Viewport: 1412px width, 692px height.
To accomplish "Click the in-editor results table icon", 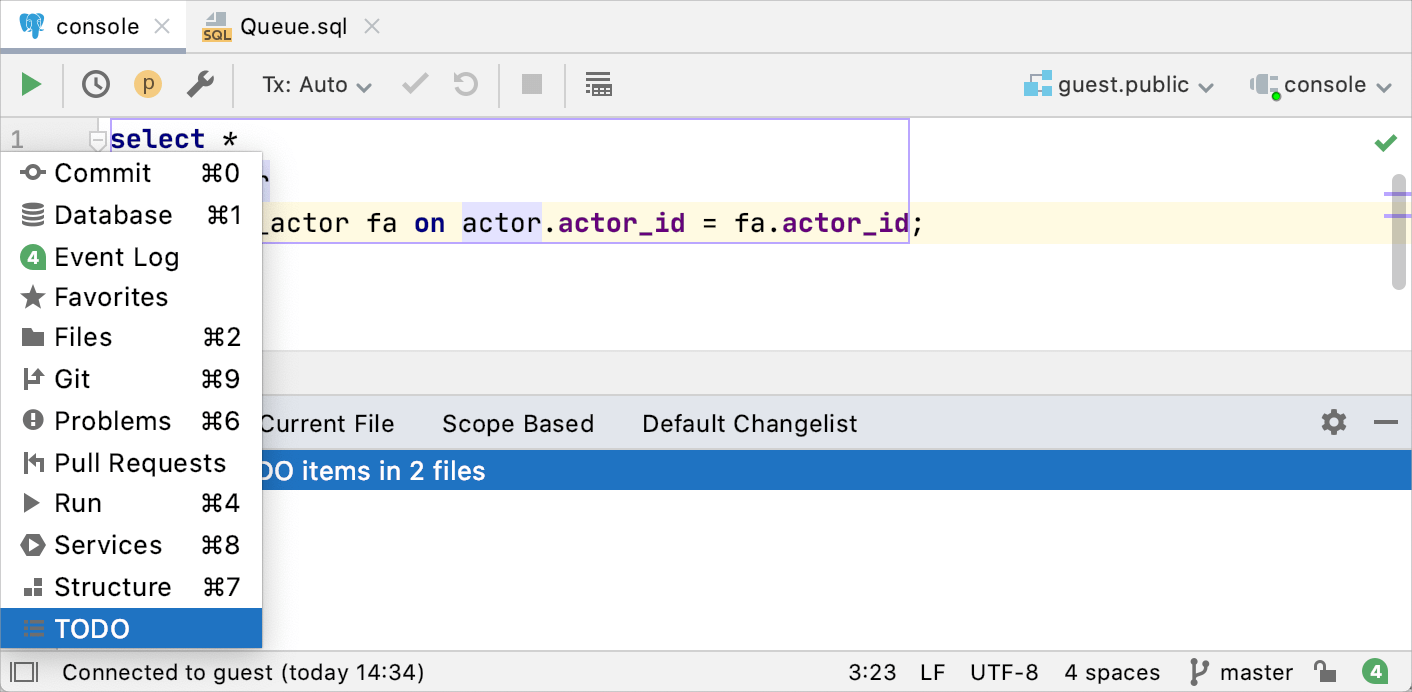I will tap(598, 85).
